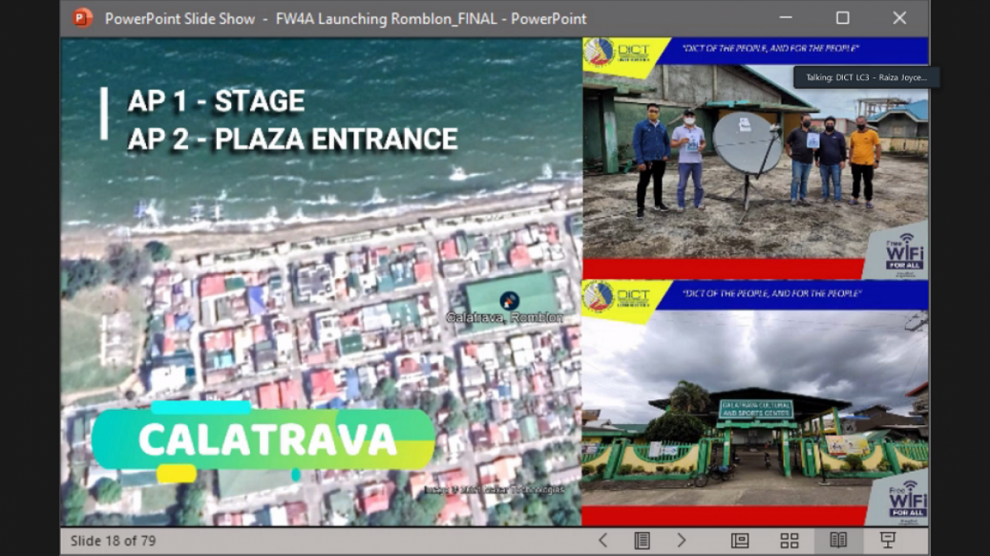Advance to next slide arrow
Screen dimensions: 990x556
681,541
